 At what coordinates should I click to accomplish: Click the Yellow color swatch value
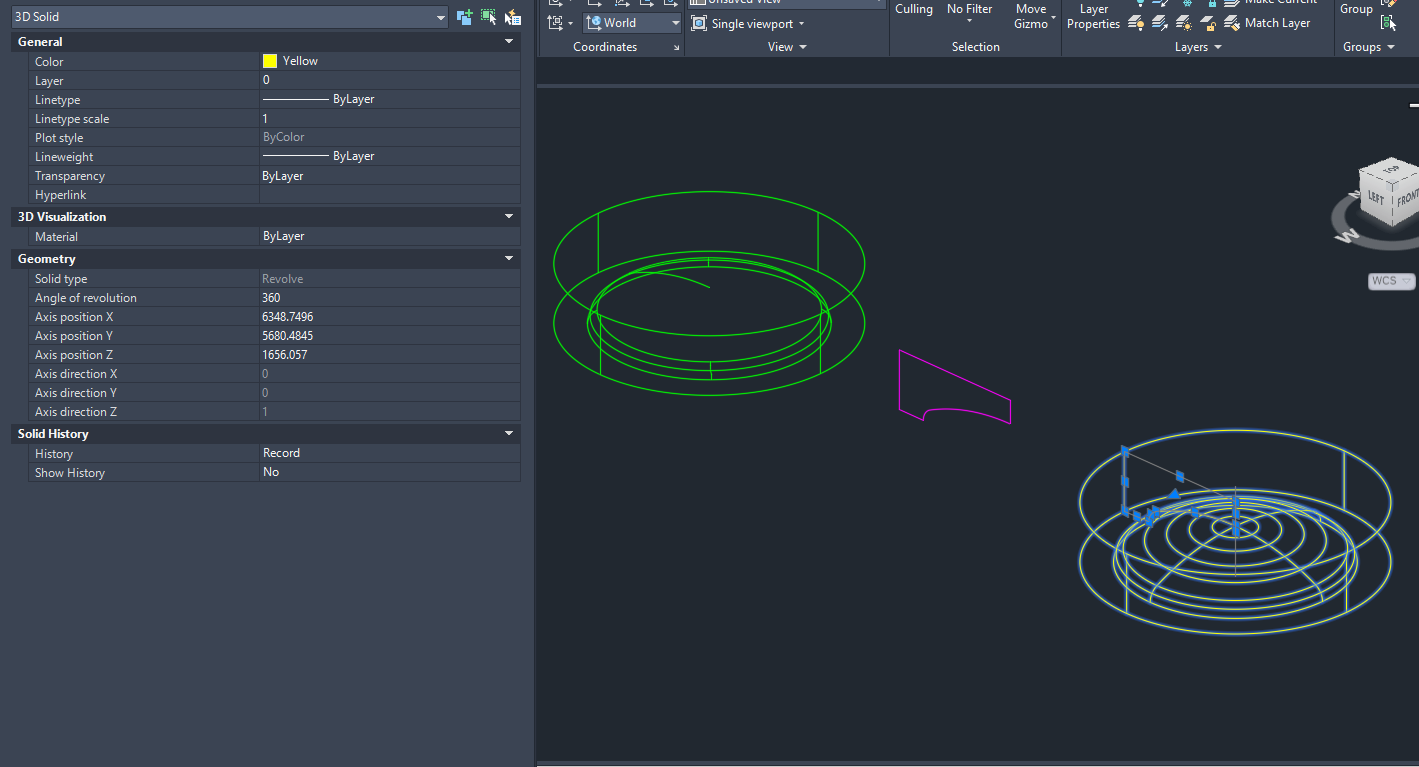[390, 61]
